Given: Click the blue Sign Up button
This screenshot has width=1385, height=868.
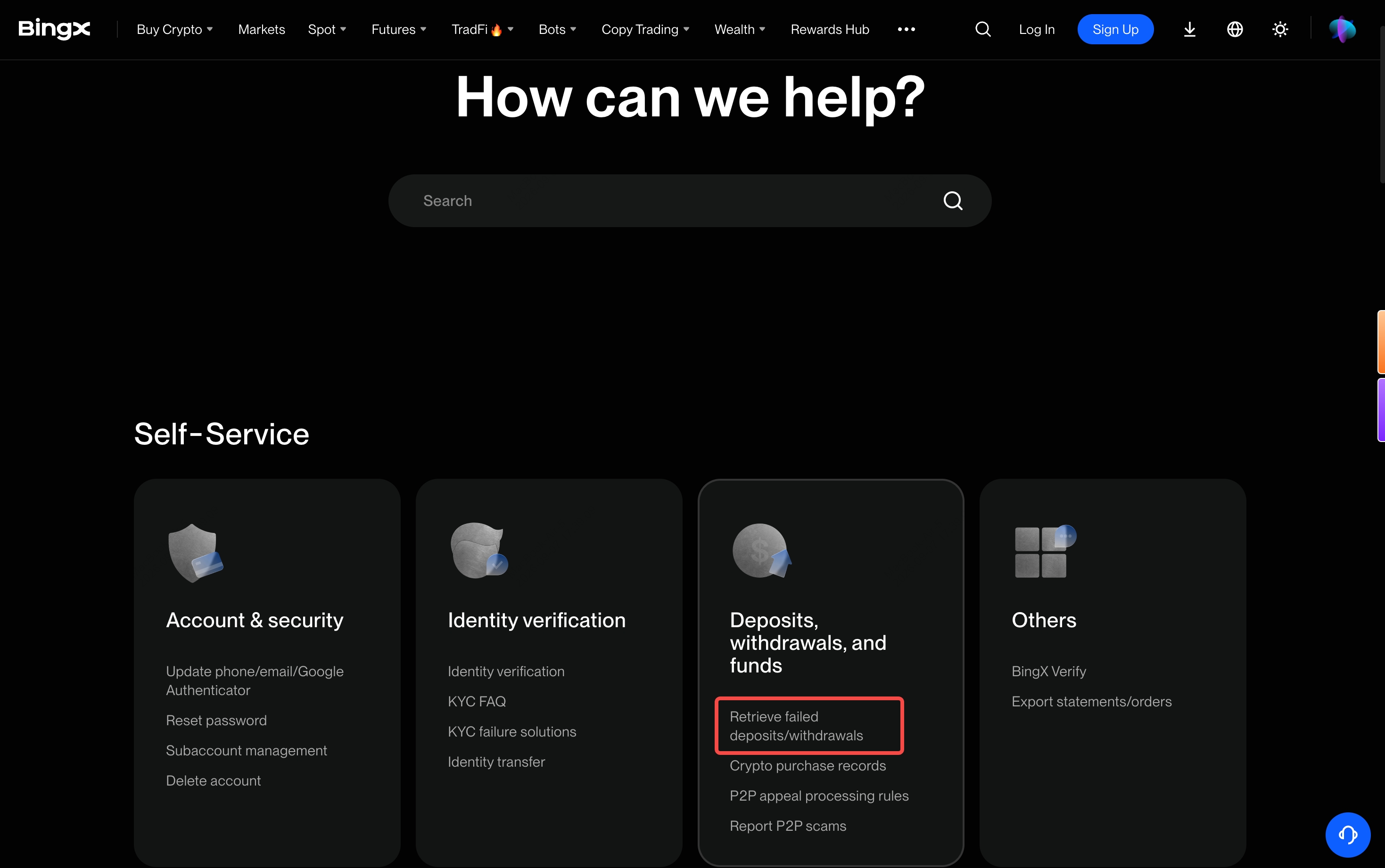Looking at the screenshot, I should coord(1115,29).
